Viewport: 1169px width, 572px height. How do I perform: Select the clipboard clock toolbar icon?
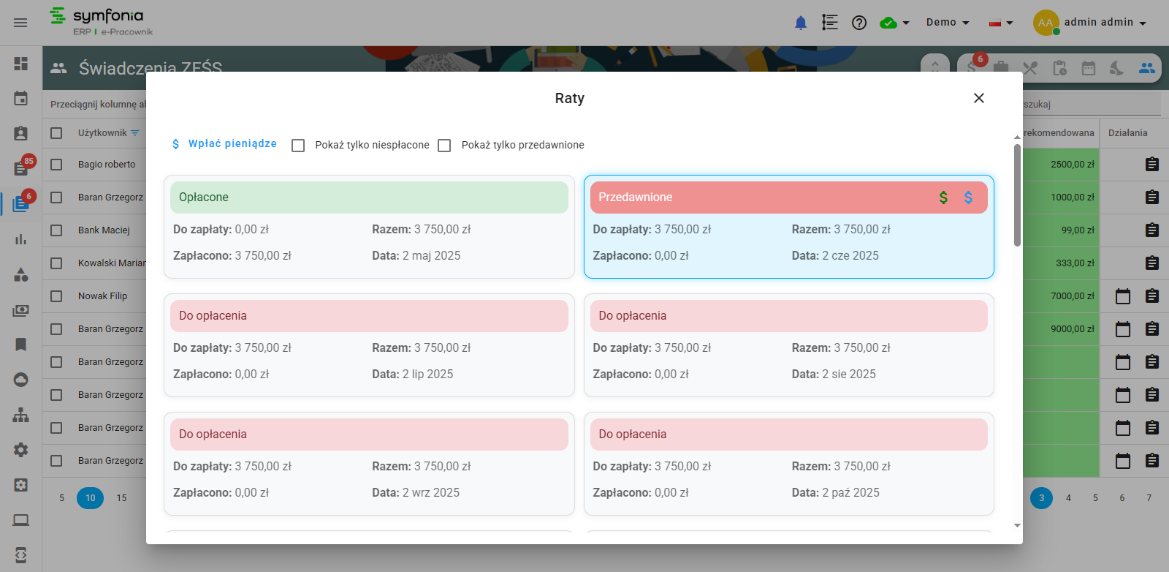pyautogui.click(x=1059, y=69)
